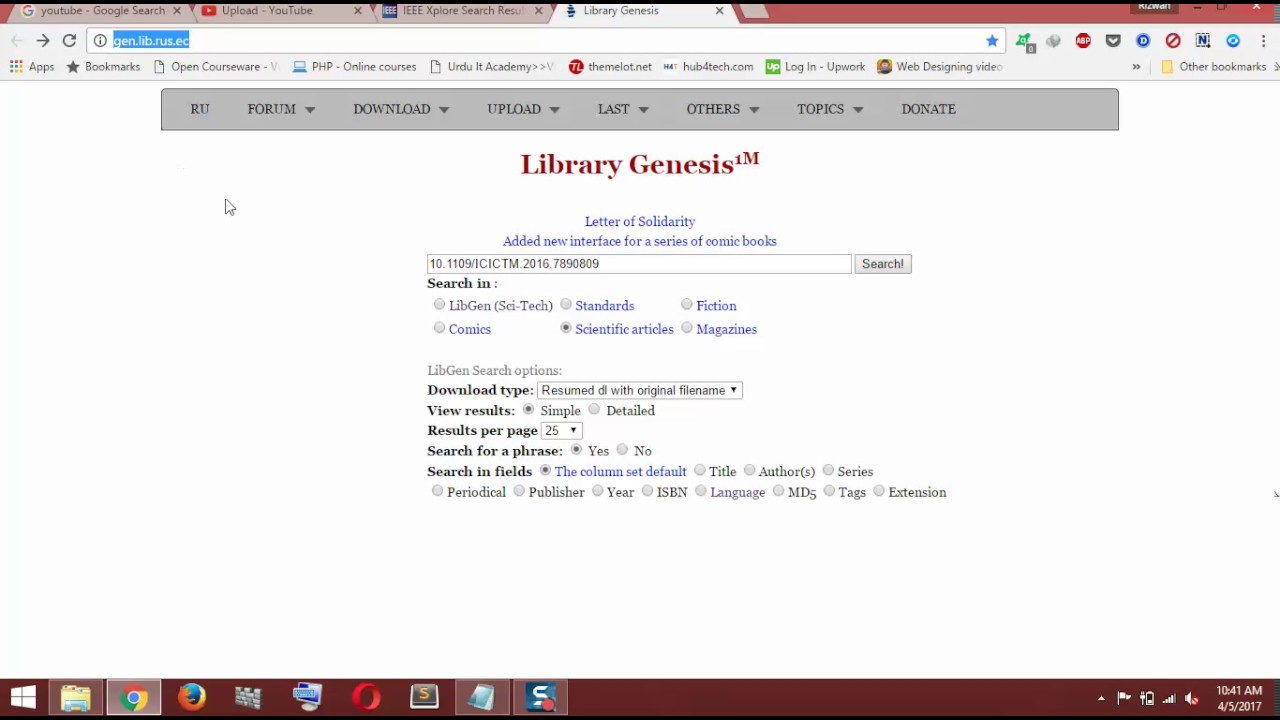The image size is (1280, 720).
Task: Open the themelot.net bookmark
Action: 610,67
